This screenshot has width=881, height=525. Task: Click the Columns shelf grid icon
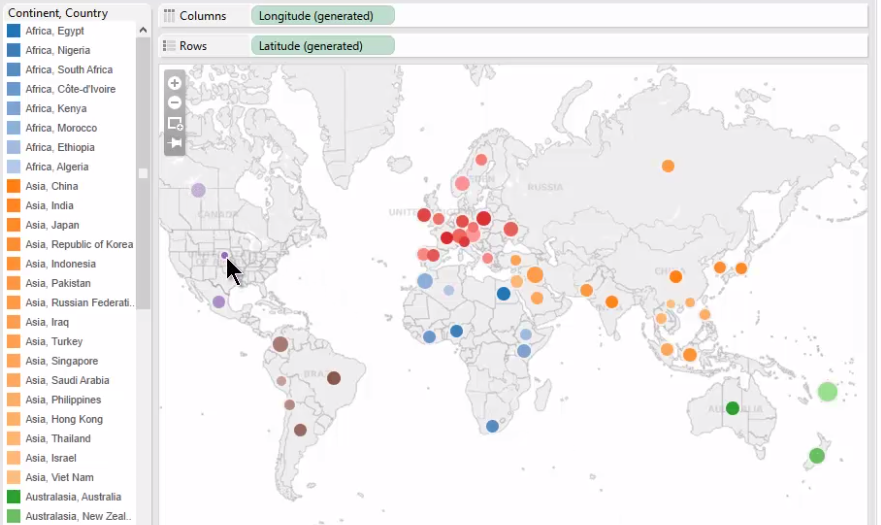click(169, 16)
